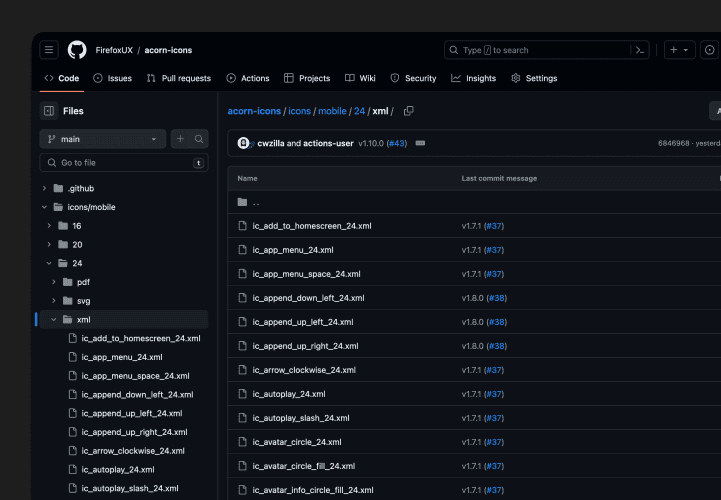Open the acorn-icons repository link in header

(x=168, y=50)
